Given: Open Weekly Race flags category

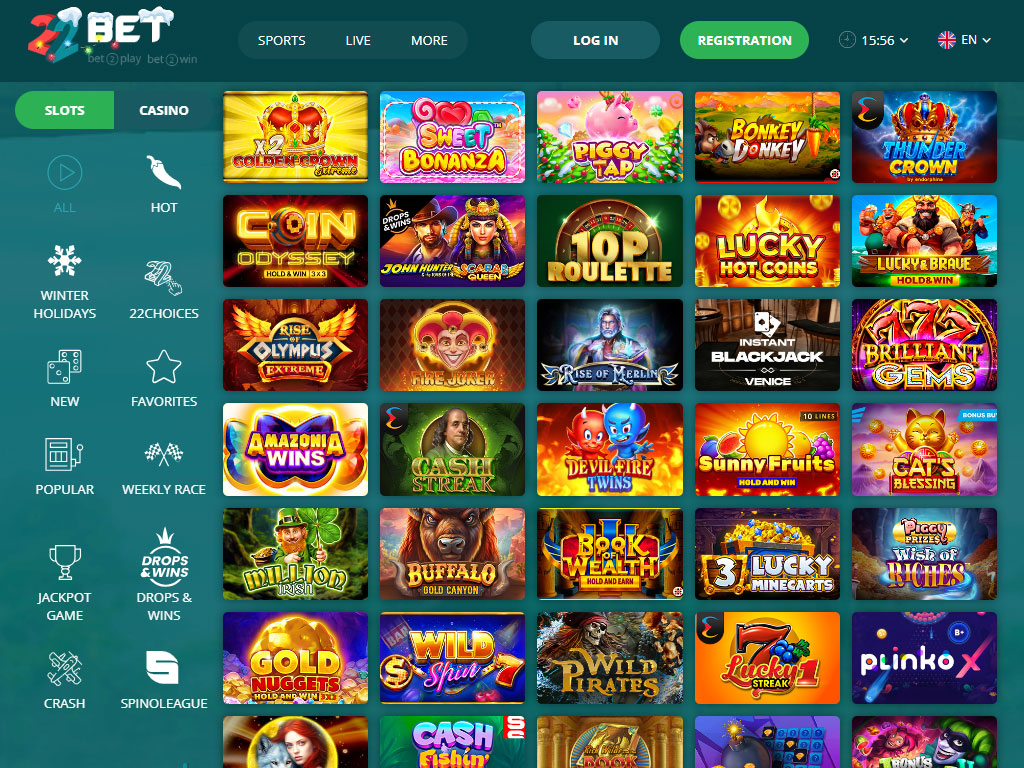Looking at the screenshot, I should [163, 454].
